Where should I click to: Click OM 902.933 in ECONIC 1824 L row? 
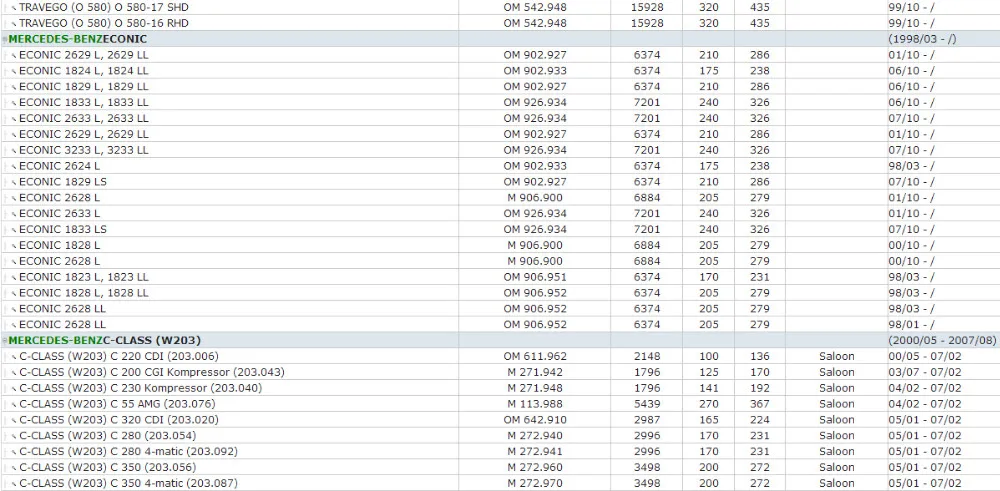pos(535,71)
